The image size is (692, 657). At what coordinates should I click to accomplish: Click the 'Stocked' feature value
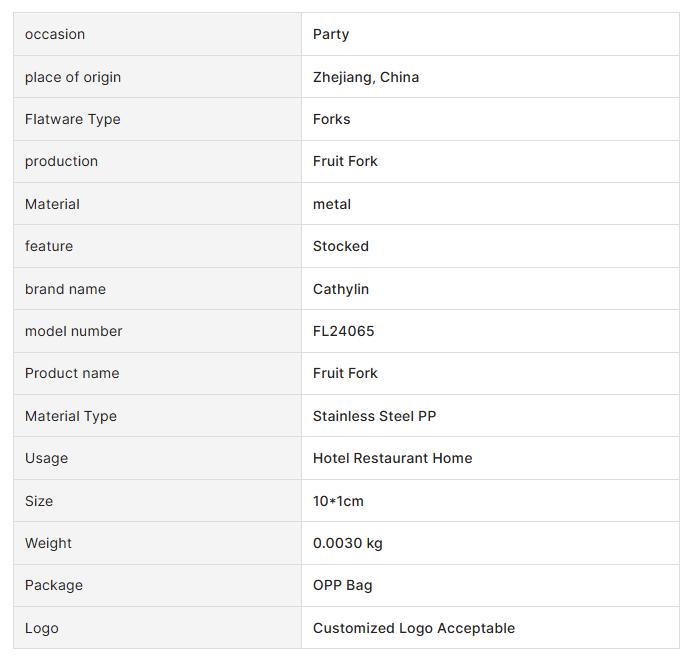tap(341, 246)
